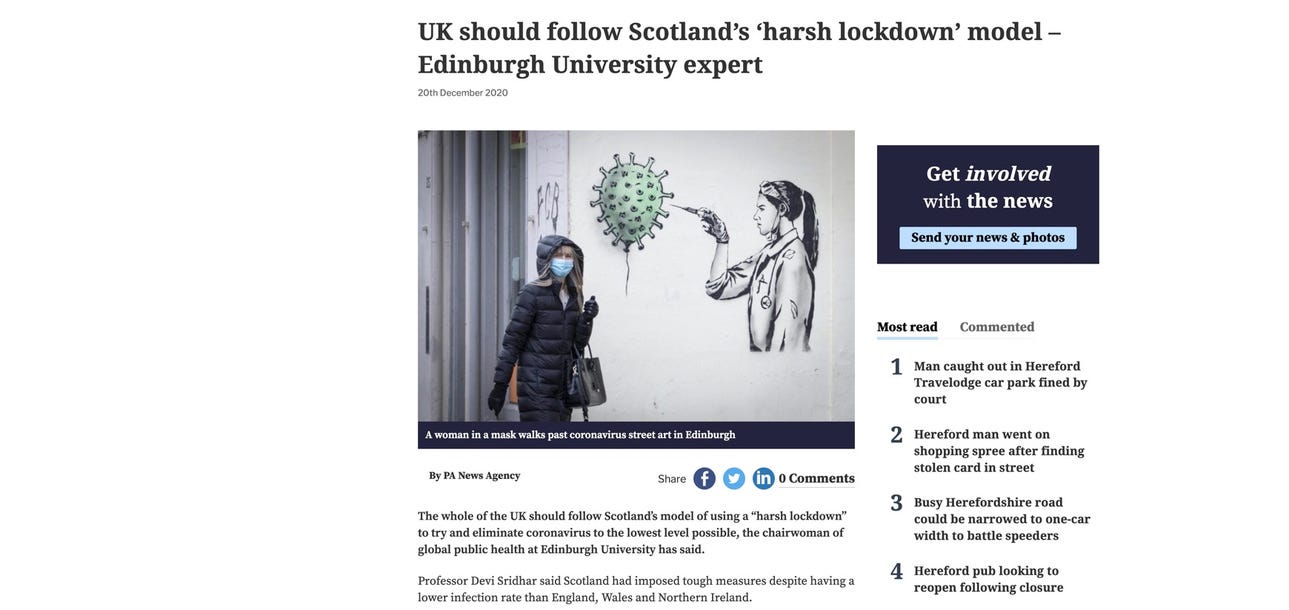Click the 20th December 2020 date
1289x610 pixels.
(x=463, y=93)
